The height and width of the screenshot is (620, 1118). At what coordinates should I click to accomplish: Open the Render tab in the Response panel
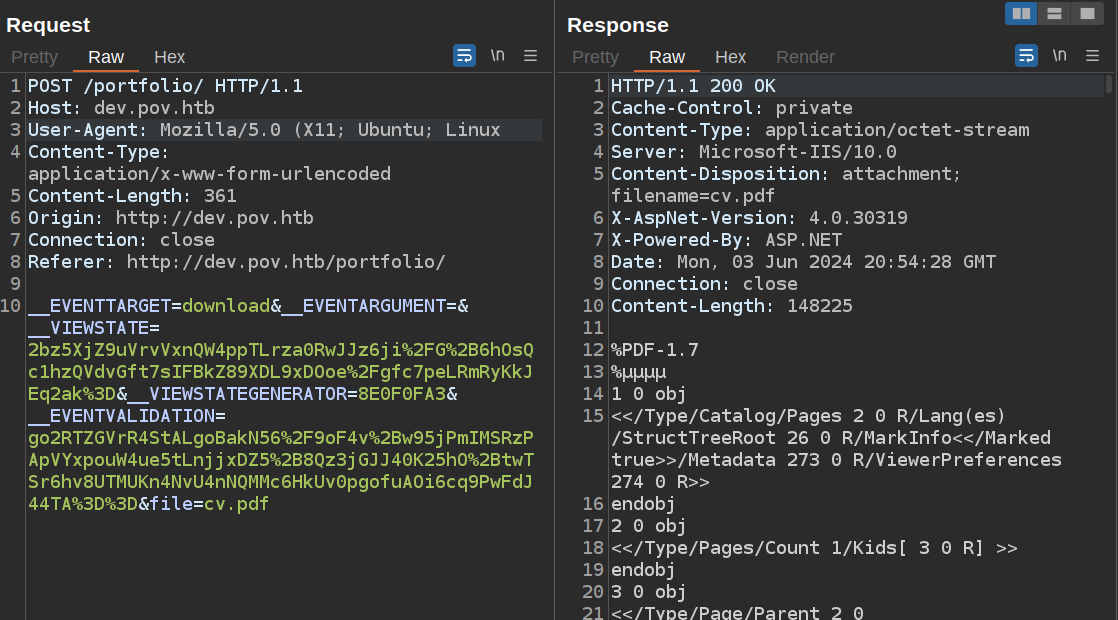[x=805, y=57]
